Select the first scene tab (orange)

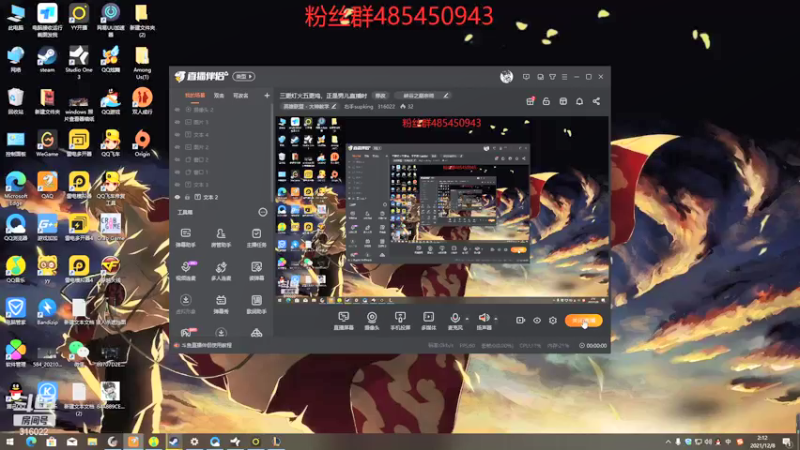[x=195, y=95]
